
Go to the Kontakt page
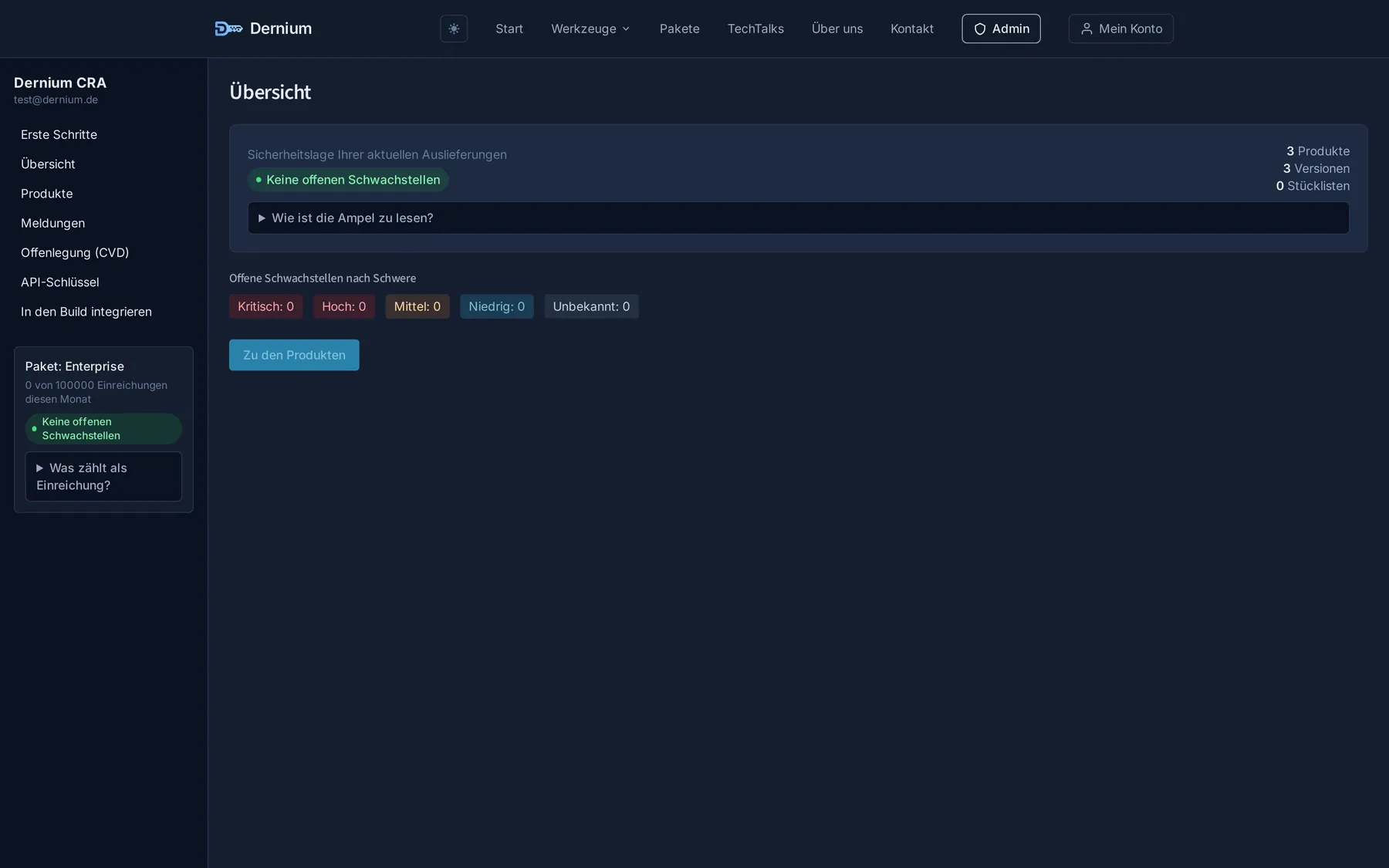(x=912, y=29)
